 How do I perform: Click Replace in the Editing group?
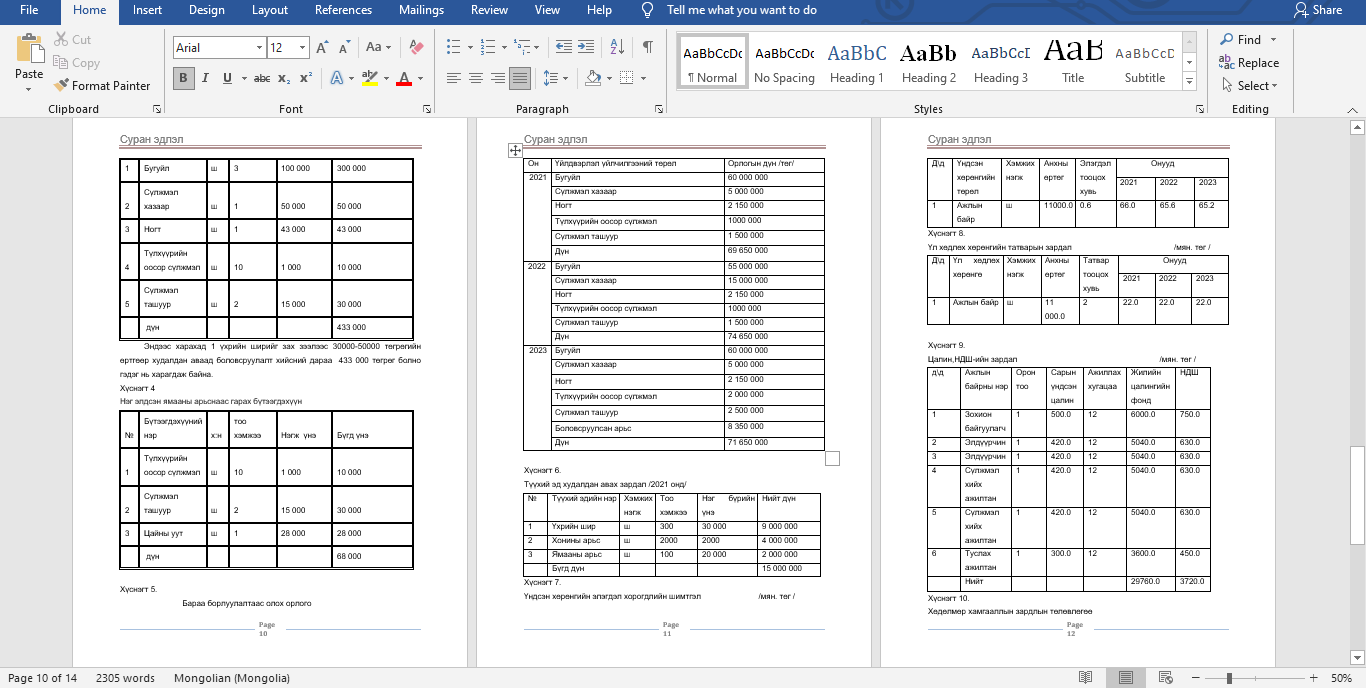coord(1249,63)
